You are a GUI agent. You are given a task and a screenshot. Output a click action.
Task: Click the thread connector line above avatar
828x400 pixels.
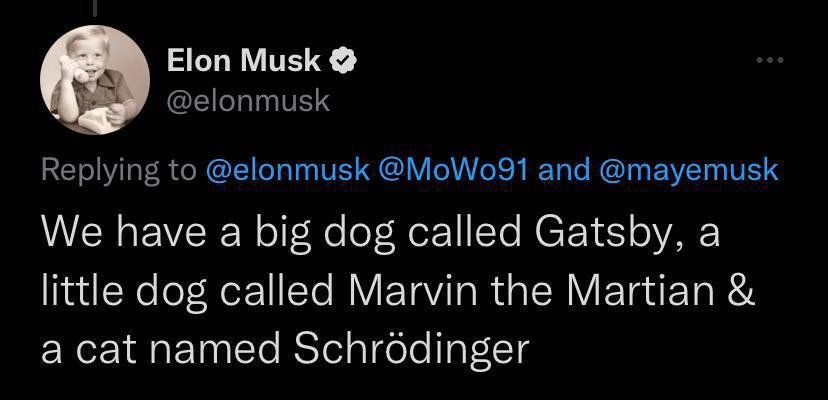pos(95,7)
